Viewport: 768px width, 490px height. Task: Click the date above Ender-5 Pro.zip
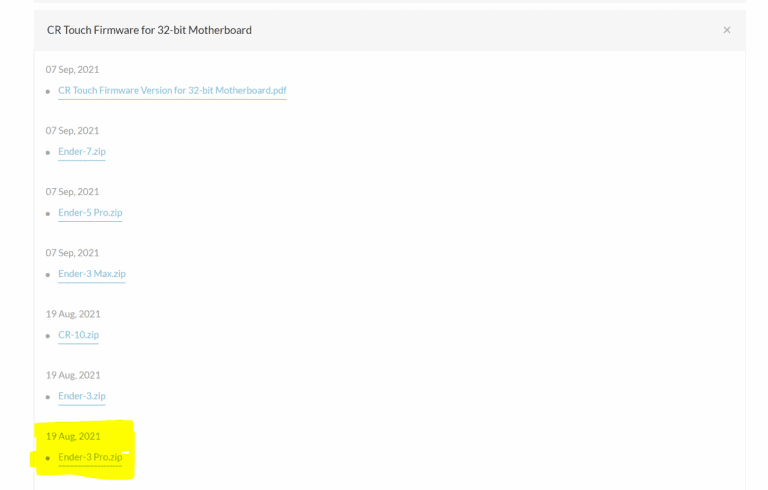(x=72, y=192)
